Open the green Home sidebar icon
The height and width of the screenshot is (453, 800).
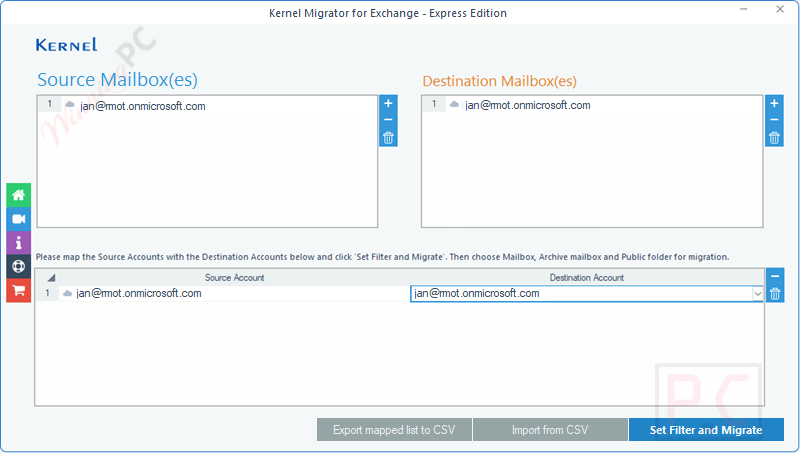click(x=18, y=195)
